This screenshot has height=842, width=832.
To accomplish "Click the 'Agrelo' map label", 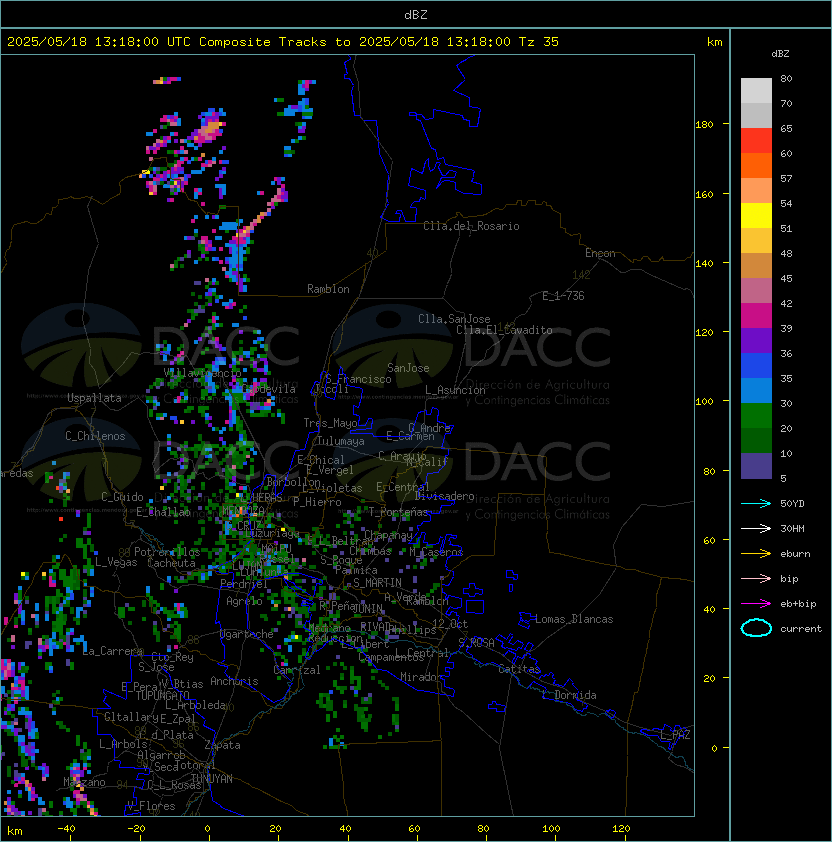I will 244,601.
